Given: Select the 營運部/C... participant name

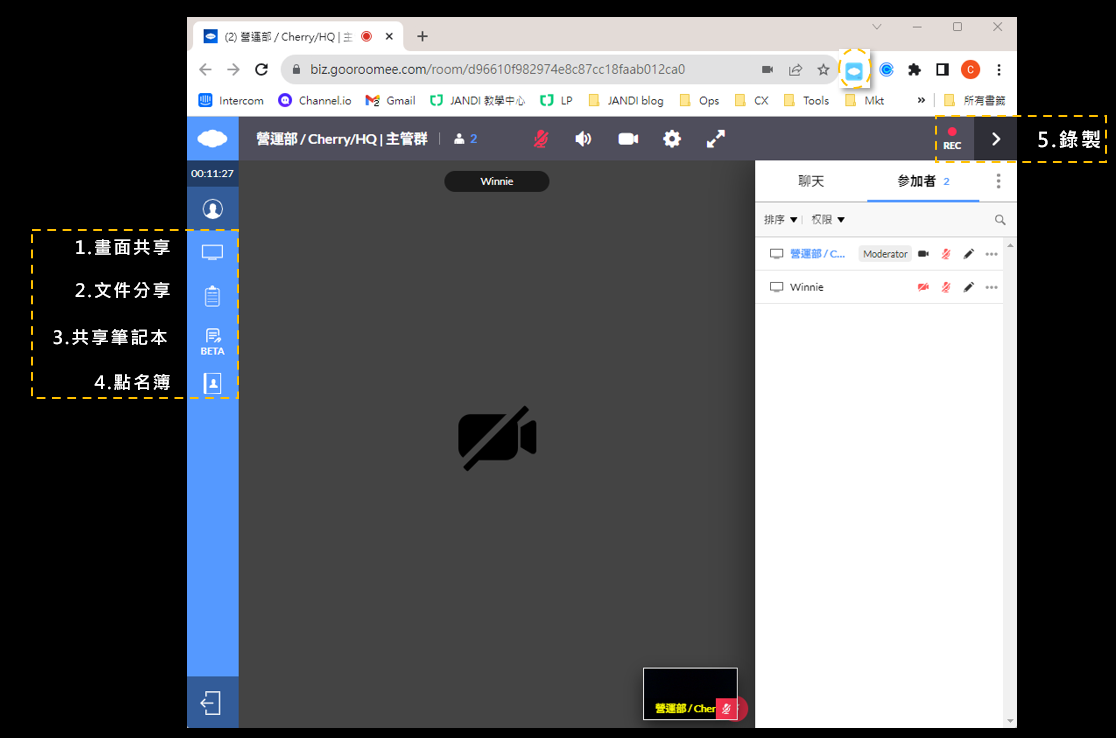Looking at the screenshot, I should pyautogui.click(x=817, y=254).
